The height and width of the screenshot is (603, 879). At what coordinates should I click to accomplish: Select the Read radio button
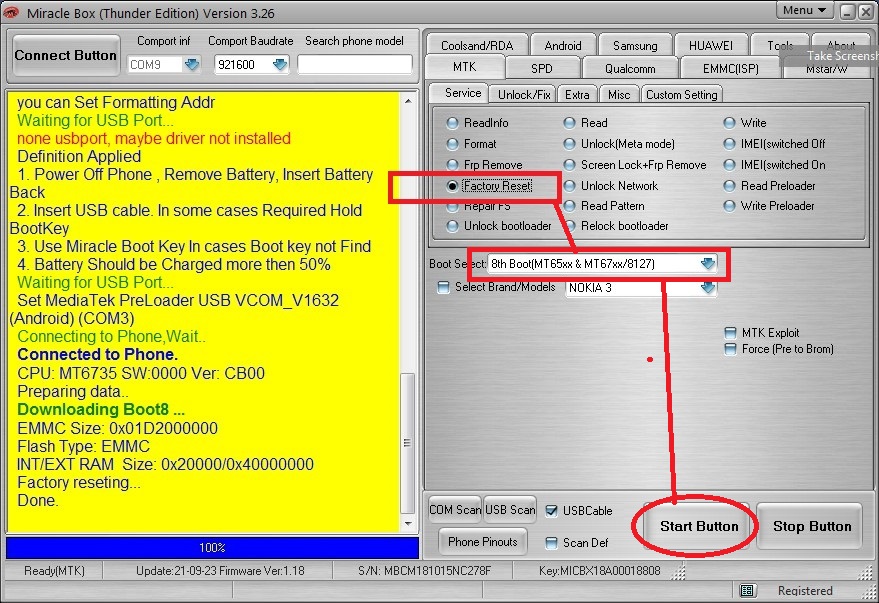click(570, 123)
